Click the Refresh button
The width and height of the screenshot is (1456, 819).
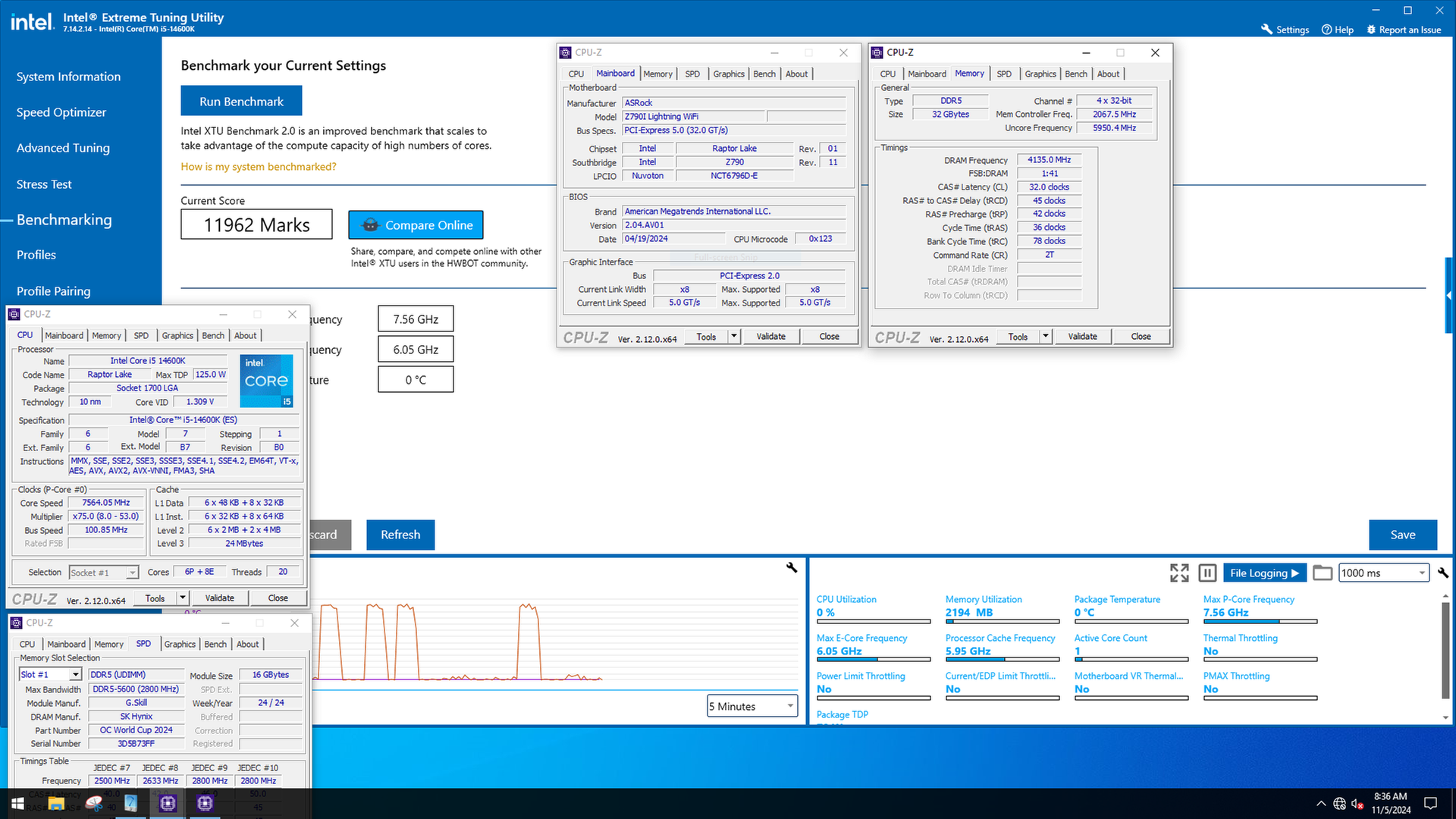coord(400,535)
